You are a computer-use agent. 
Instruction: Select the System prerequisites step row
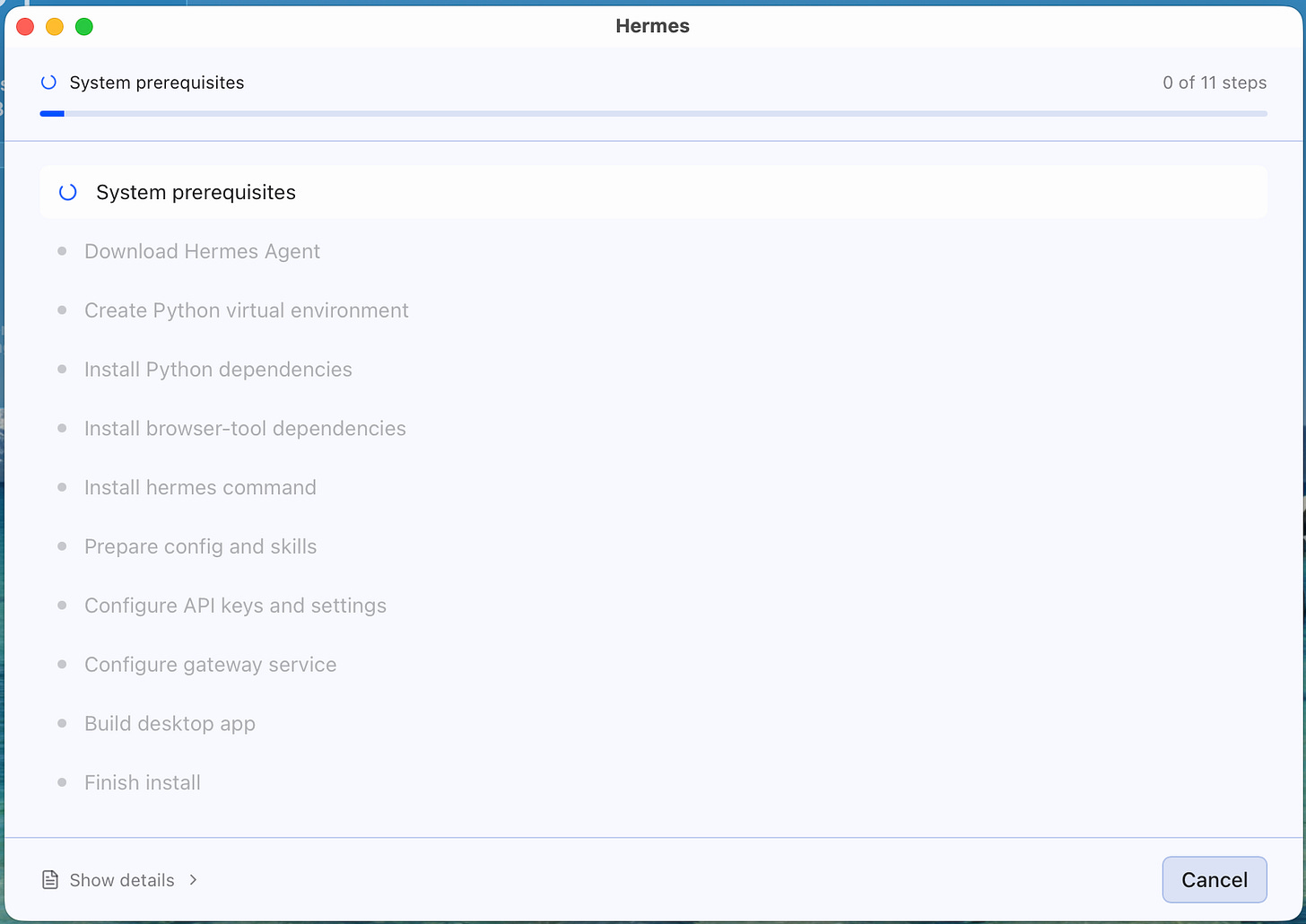(653, 192)
